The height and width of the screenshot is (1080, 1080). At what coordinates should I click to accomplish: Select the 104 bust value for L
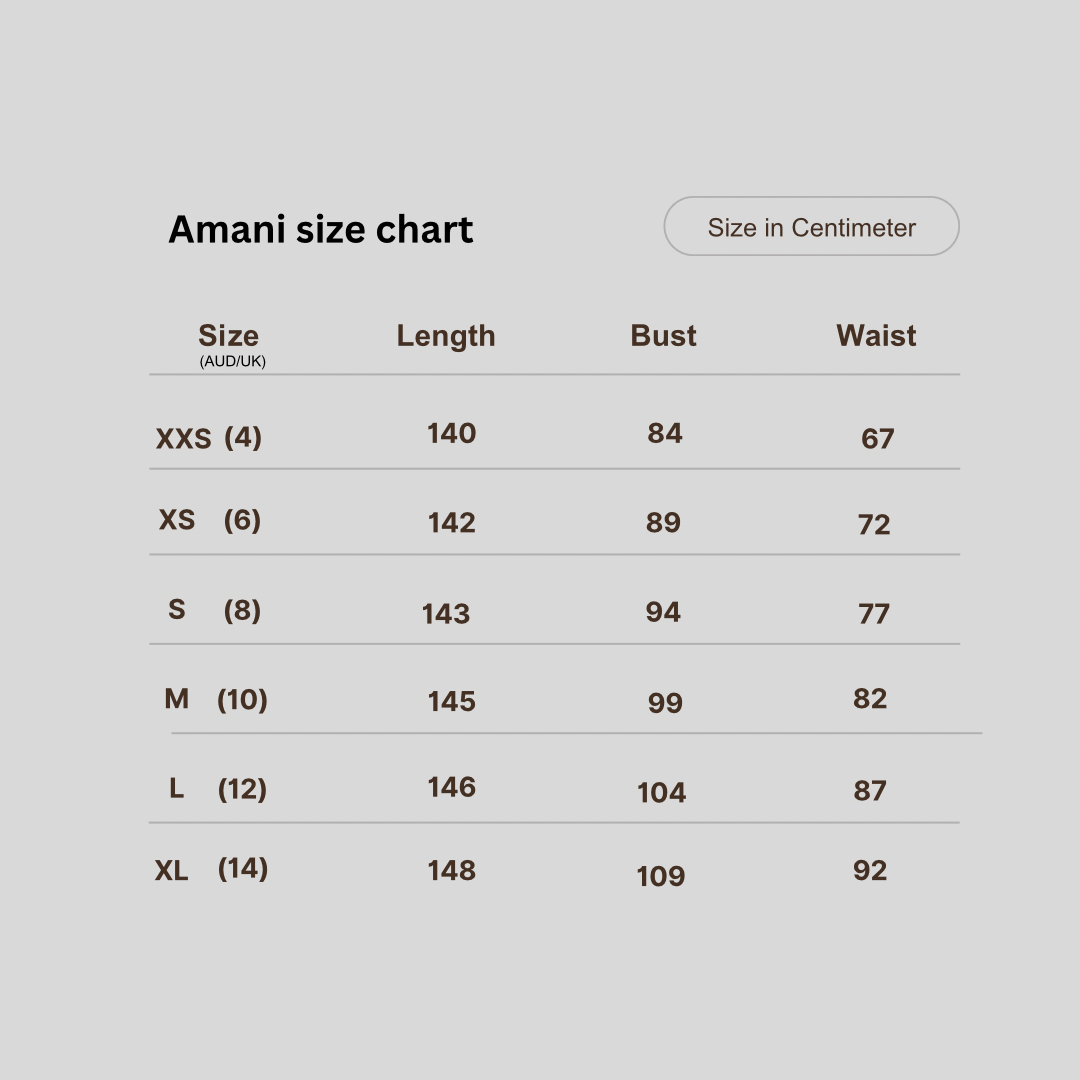tap(661, 793)
